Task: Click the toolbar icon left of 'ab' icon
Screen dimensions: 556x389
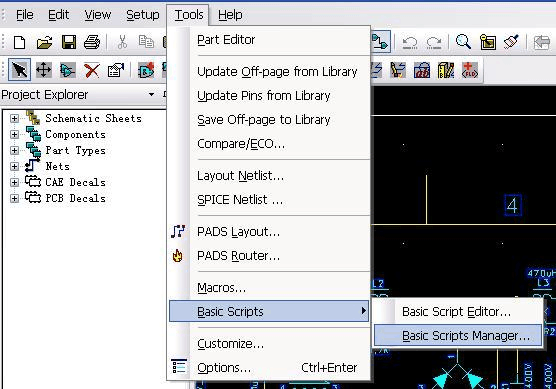Action: 398,70
